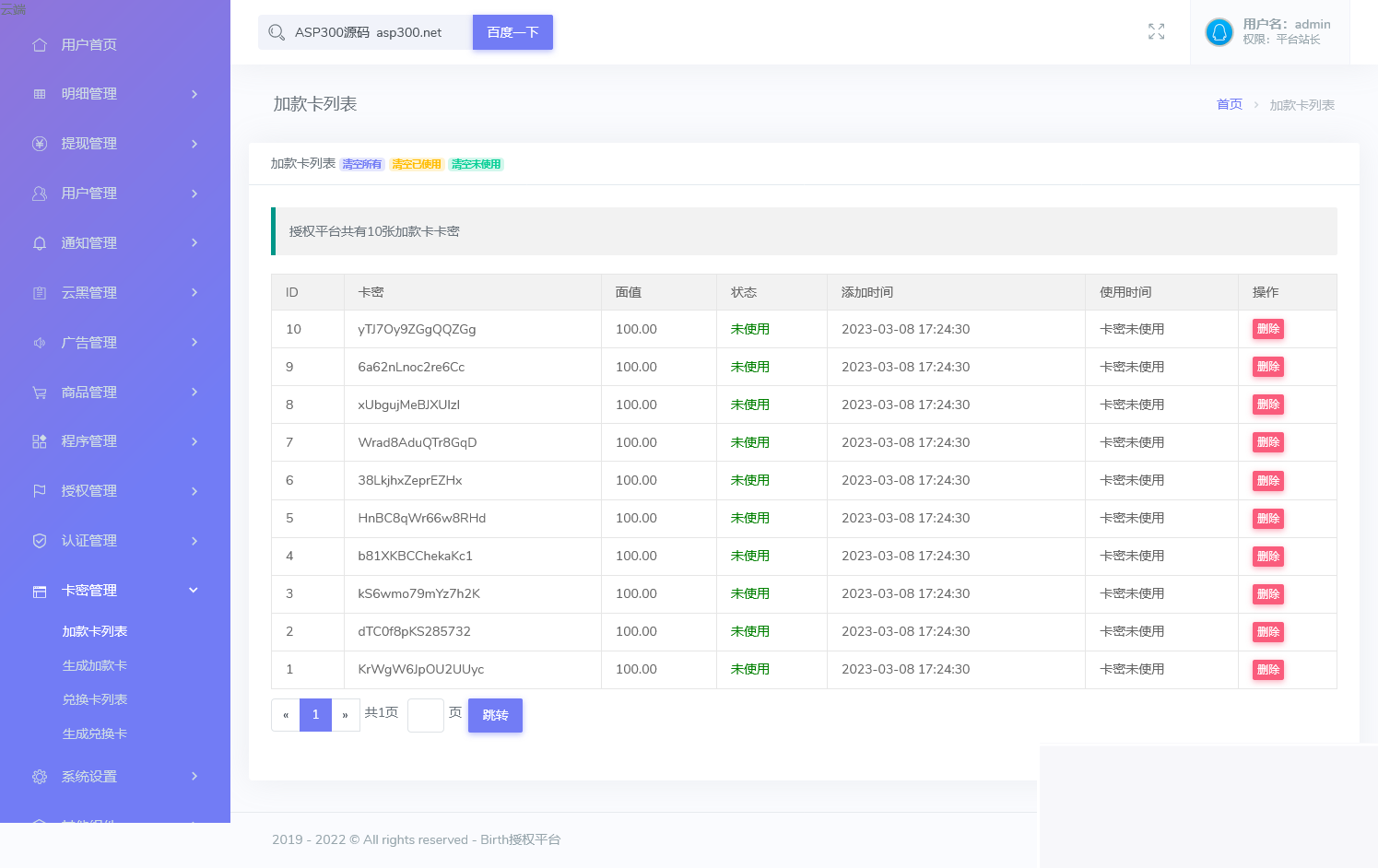Click the 清空所有 label
Viewport: 1378px width, 868px height.
click(x=361, y=165)
